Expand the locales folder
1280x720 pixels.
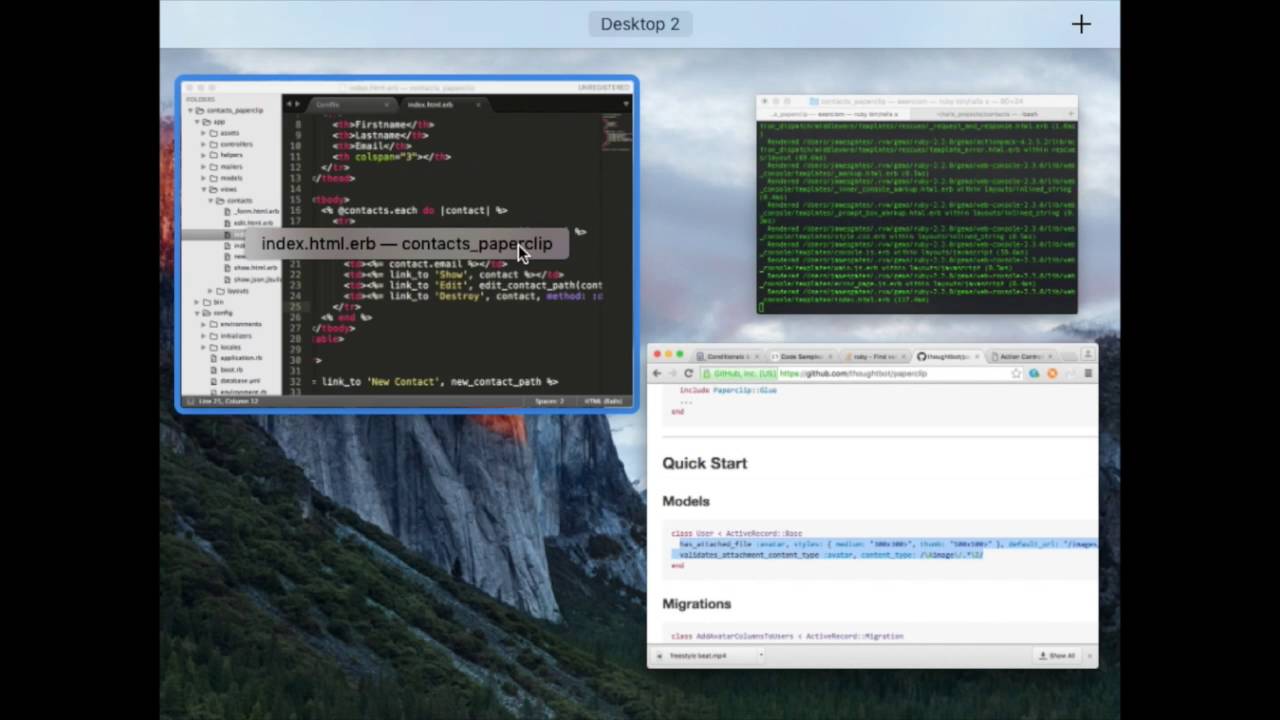pos(204,347)
